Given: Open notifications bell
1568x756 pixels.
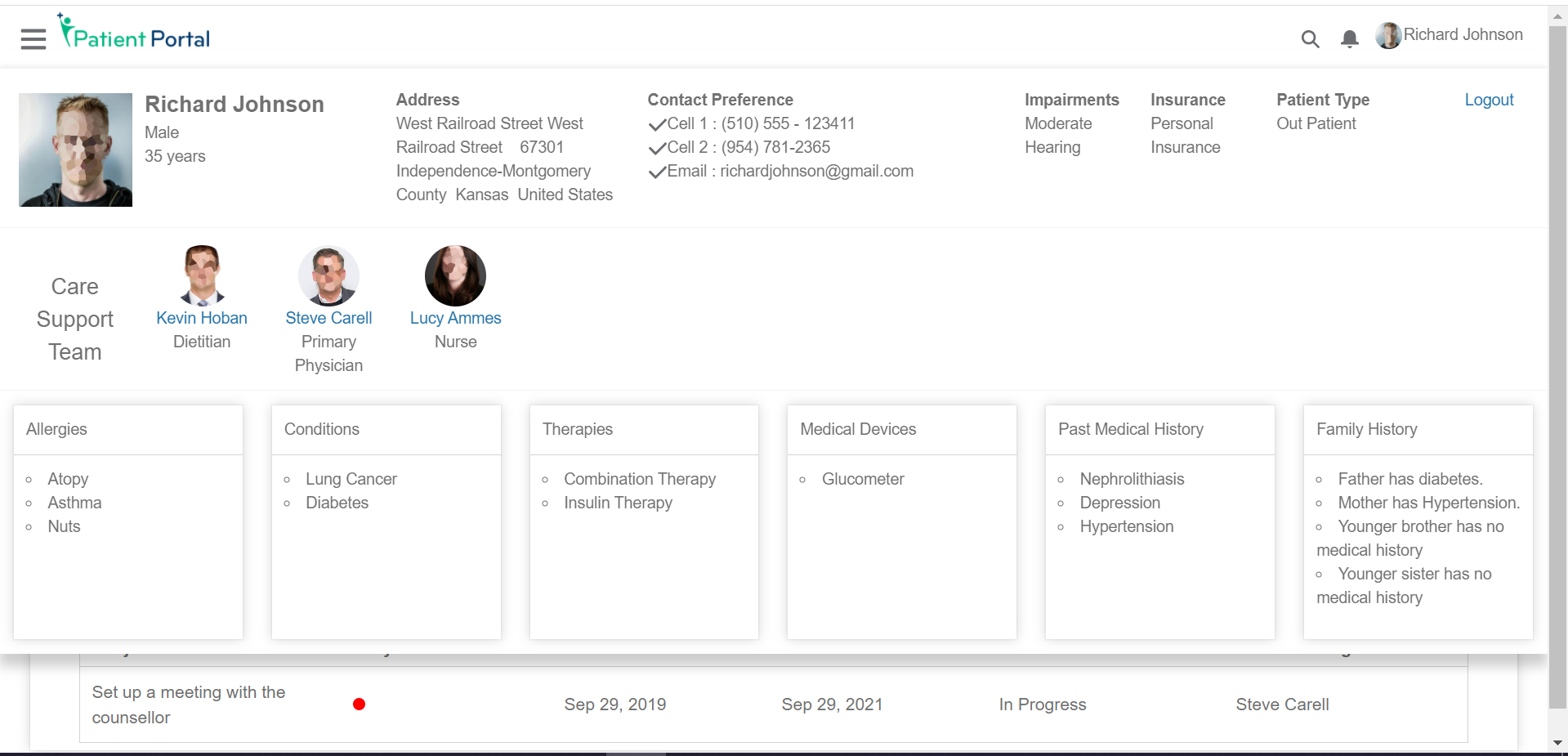Looking at the screenshot, I should (1350, 38).
